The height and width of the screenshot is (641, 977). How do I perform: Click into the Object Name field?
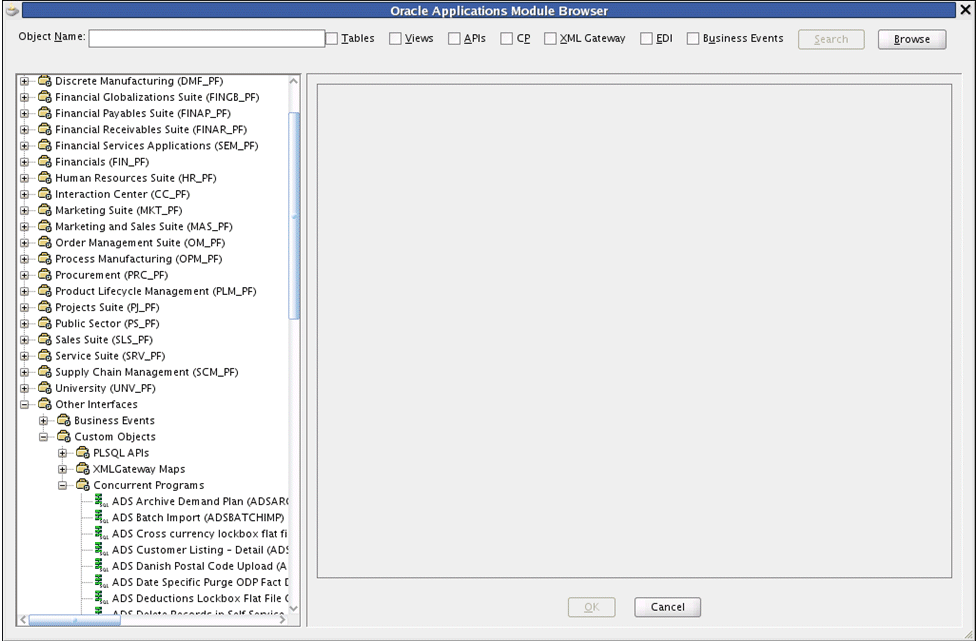(x=207, y=39)
